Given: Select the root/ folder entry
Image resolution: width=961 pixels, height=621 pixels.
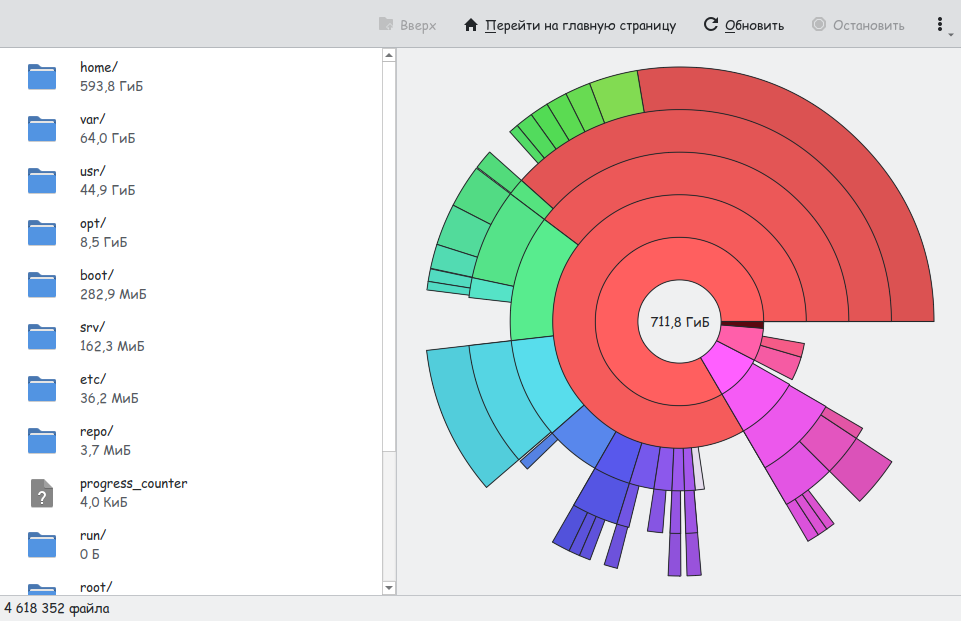Looking at the screenshot, I should 95,587.
